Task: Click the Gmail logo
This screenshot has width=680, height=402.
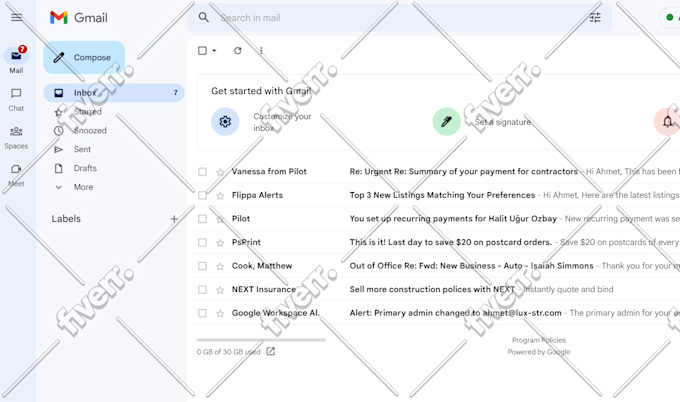Action: [78, 18]
